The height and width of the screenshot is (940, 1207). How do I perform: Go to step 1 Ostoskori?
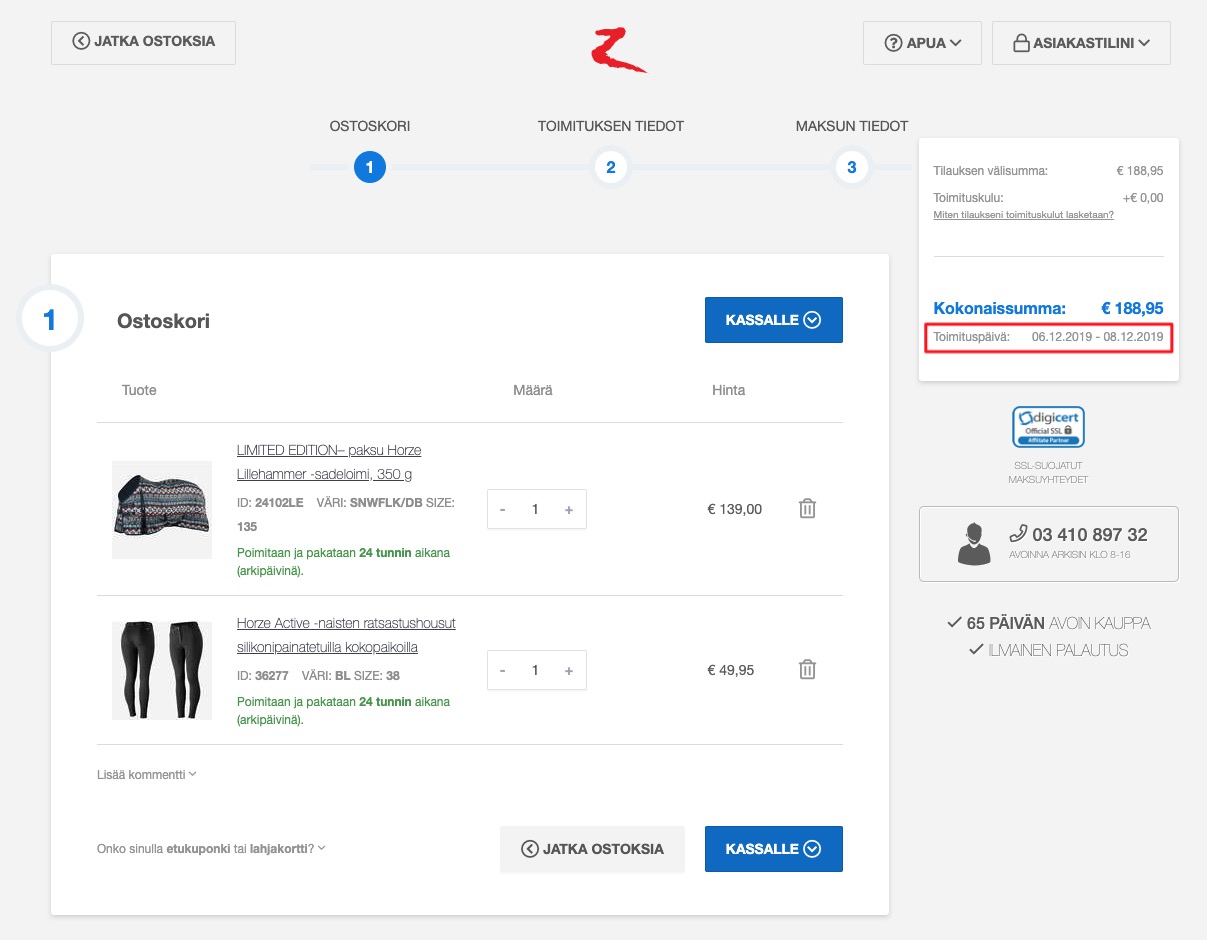pyautogui.click(x=370, y=167)
